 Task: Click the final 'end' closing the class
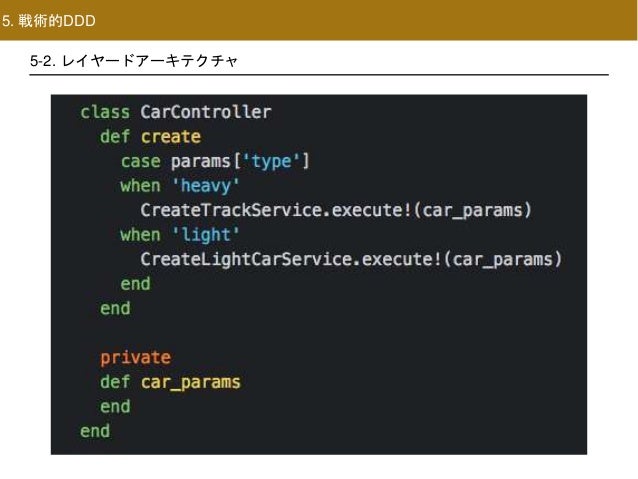[95, 431]
